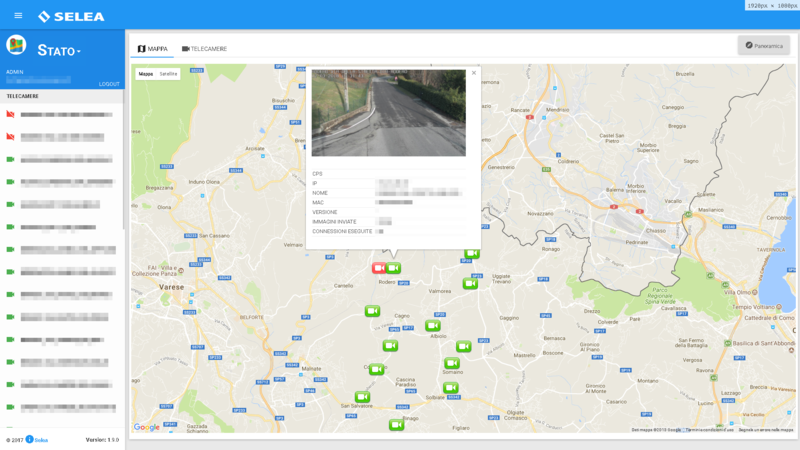Select the red offline camera marker near Rodero
The width and height of the screenshot is (800, 450).
click(x=379, y=268)
